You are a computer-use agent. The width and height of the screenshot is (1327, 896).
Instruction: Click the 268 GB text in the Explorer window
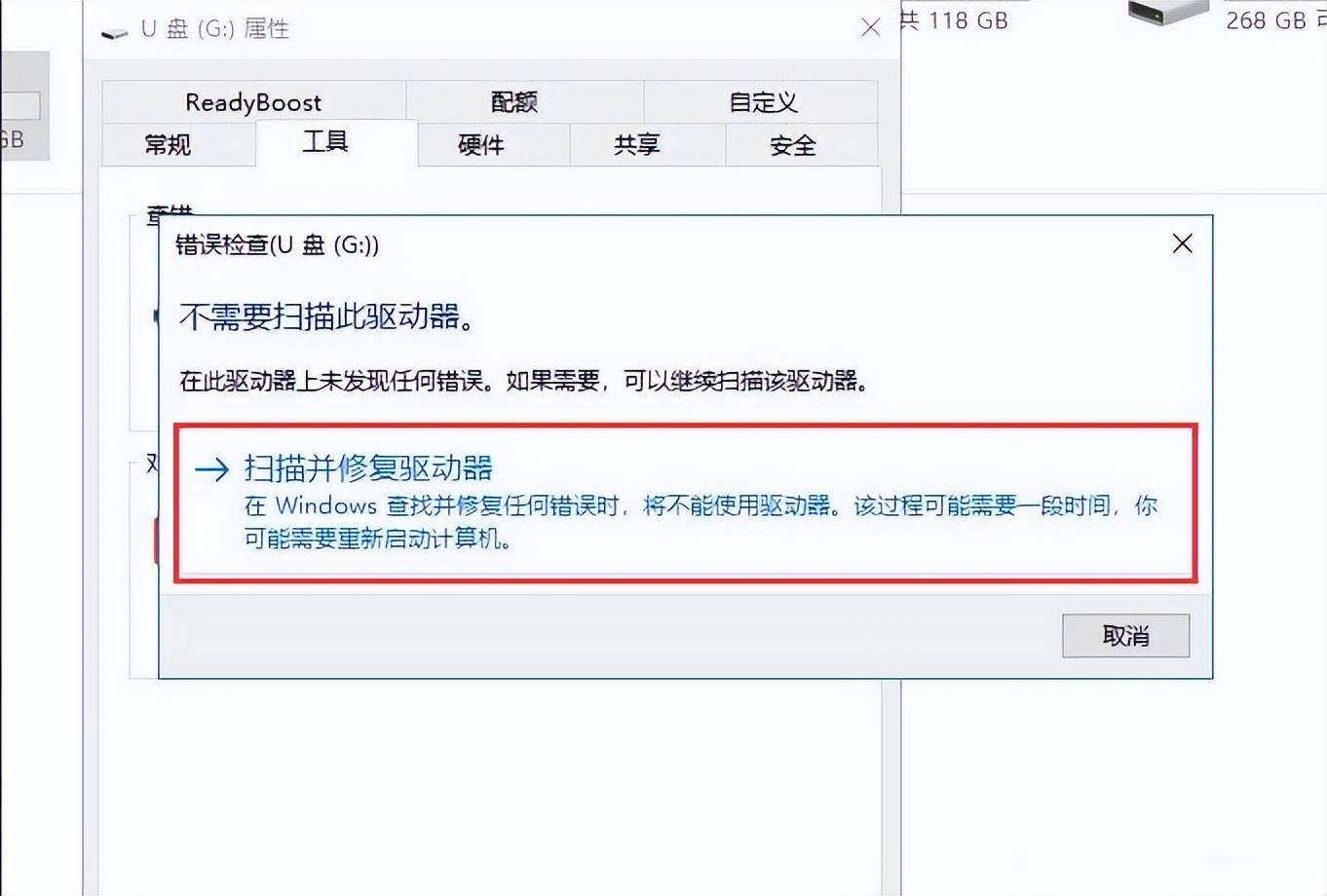pos(1266,19)
